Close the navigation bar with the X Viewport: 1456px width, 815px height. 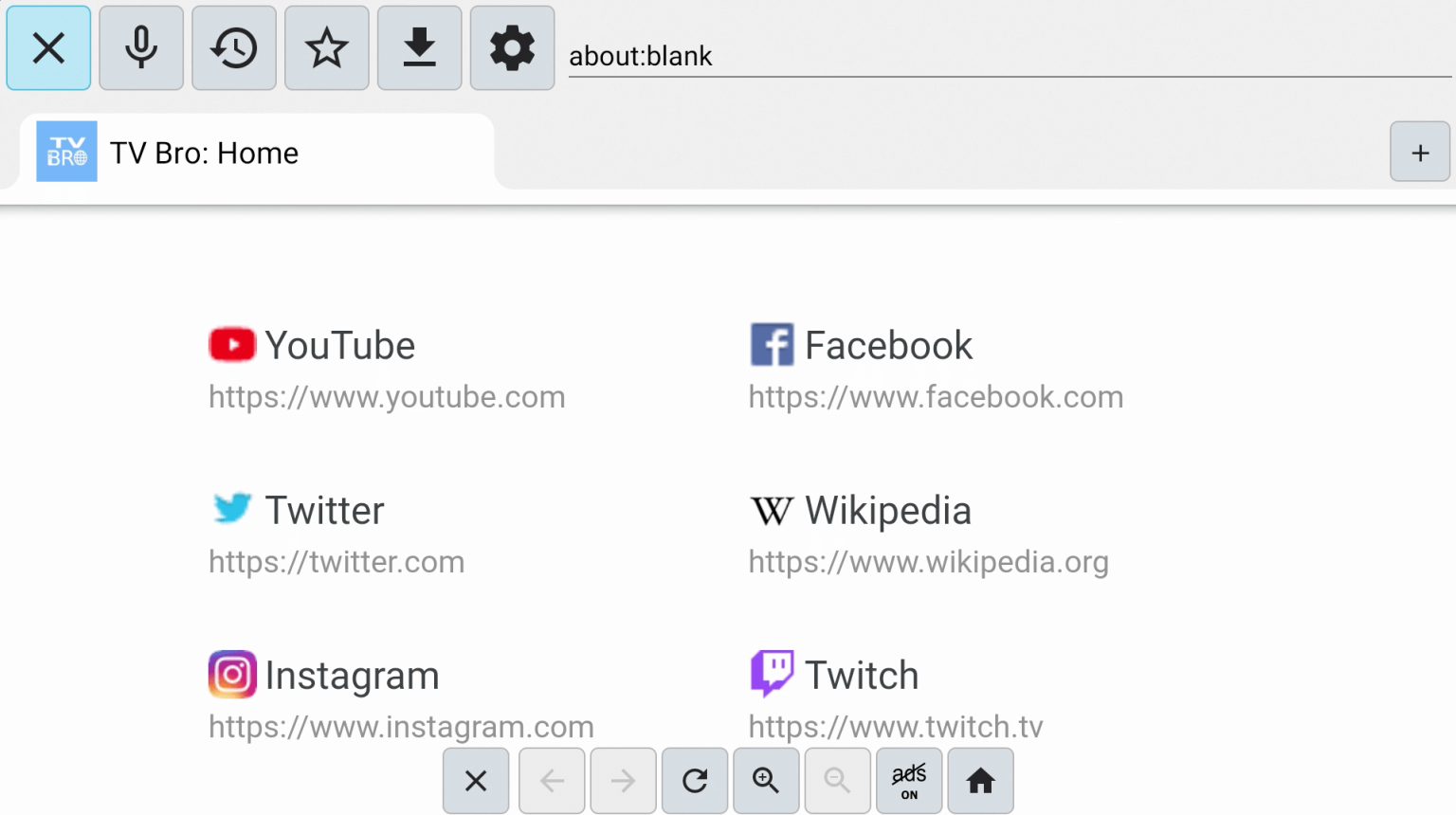click(475, 781)
